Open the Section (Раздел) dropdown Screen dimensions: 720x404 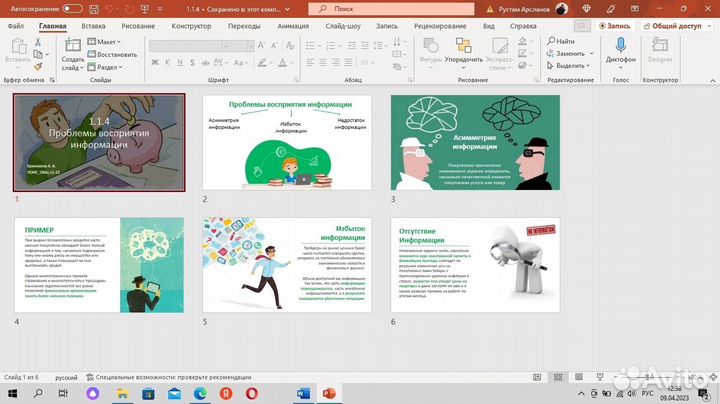108,66
